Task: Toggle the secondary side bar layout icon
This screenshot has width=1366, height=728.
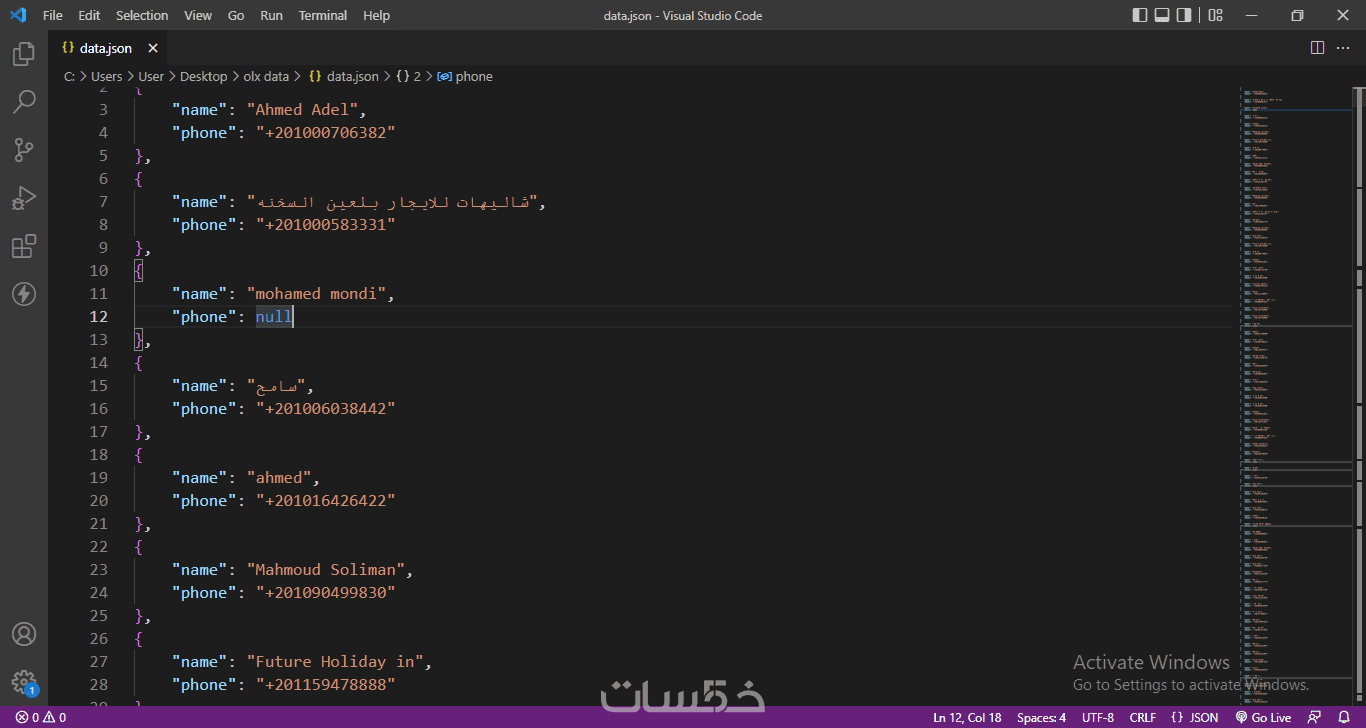Action: coord(1184,15)
